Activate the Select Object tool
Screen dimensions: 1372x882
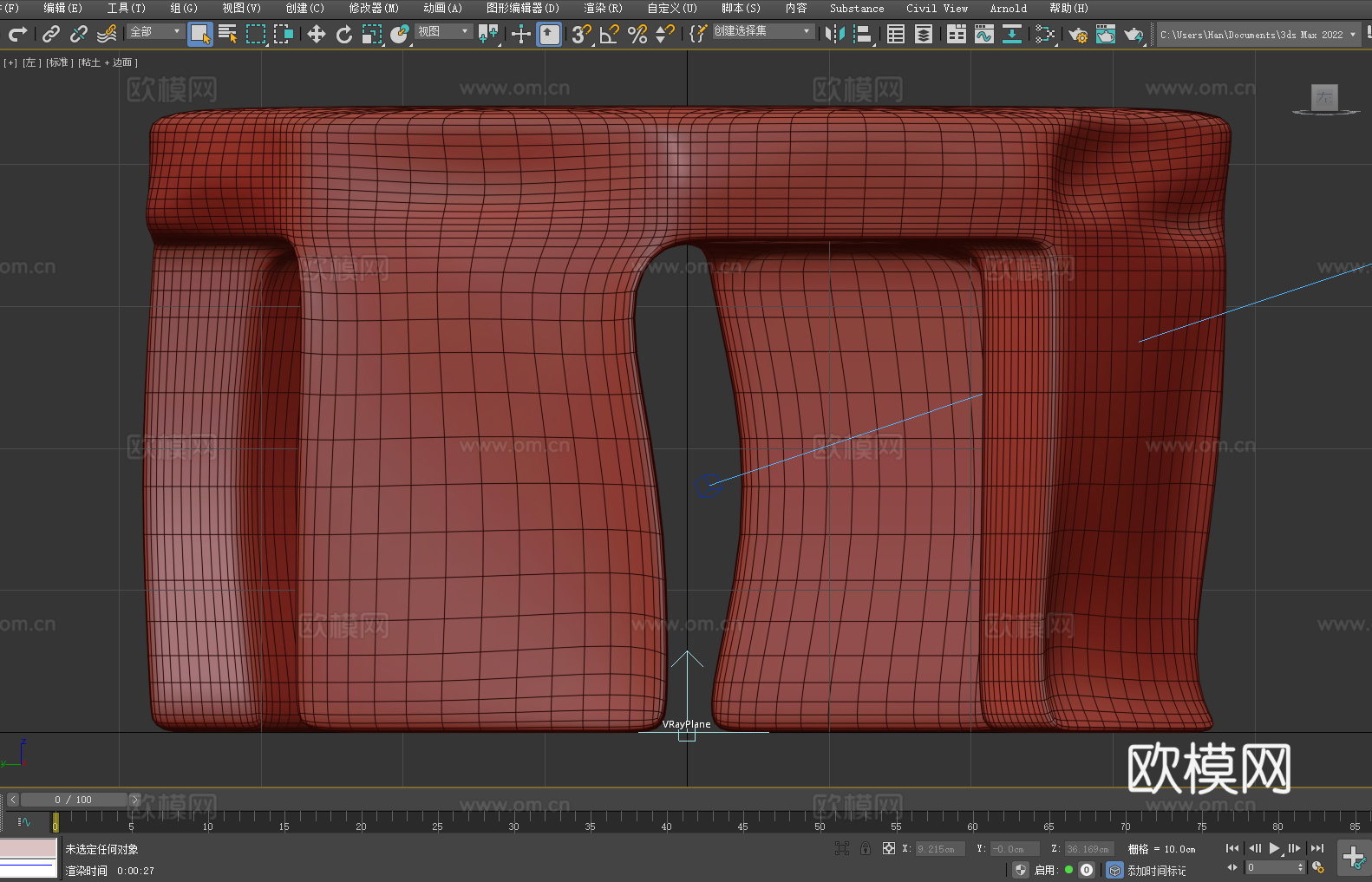click(200, 34)
